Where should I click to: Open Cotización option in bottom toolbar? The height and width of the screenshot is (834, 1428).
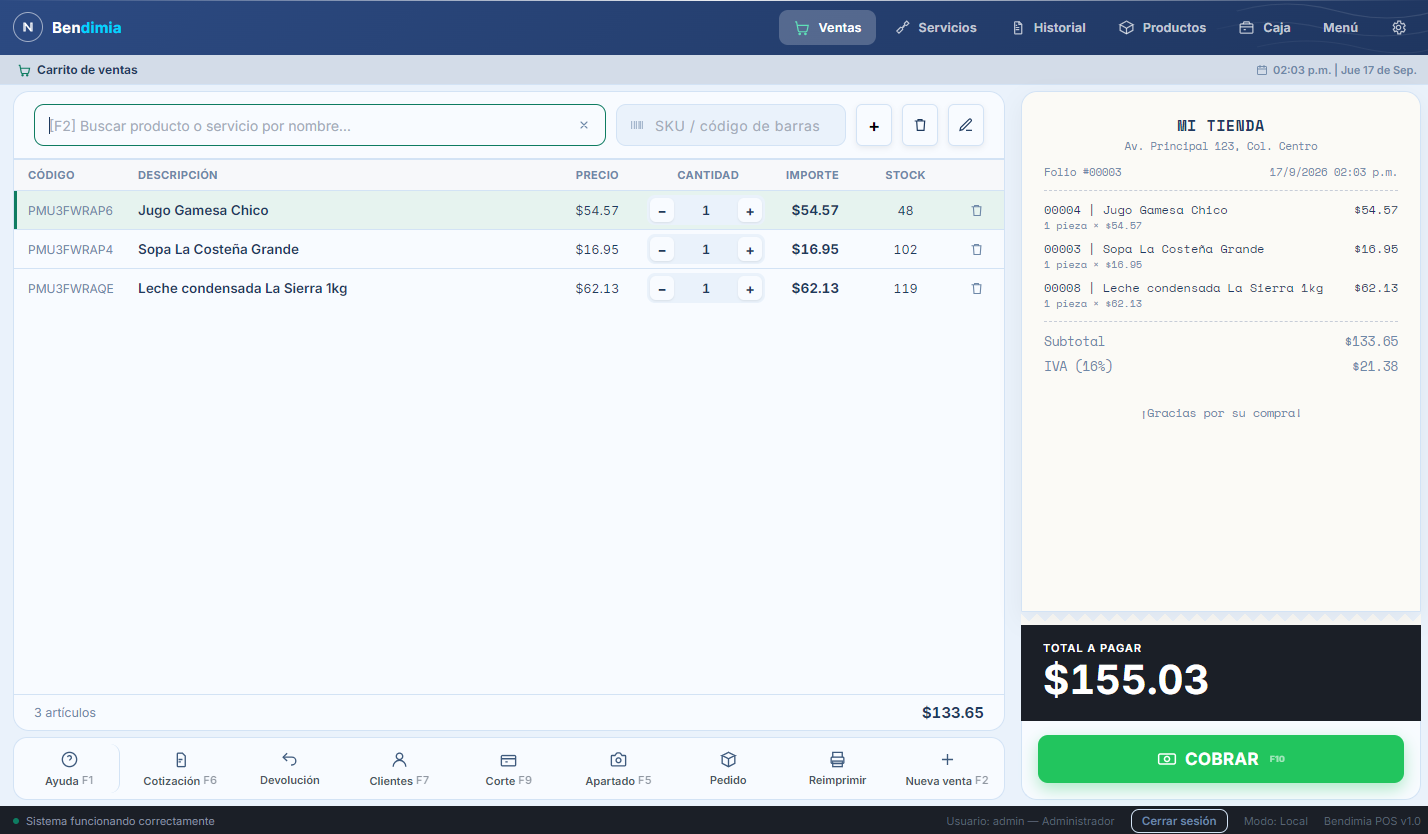point(180,769)
